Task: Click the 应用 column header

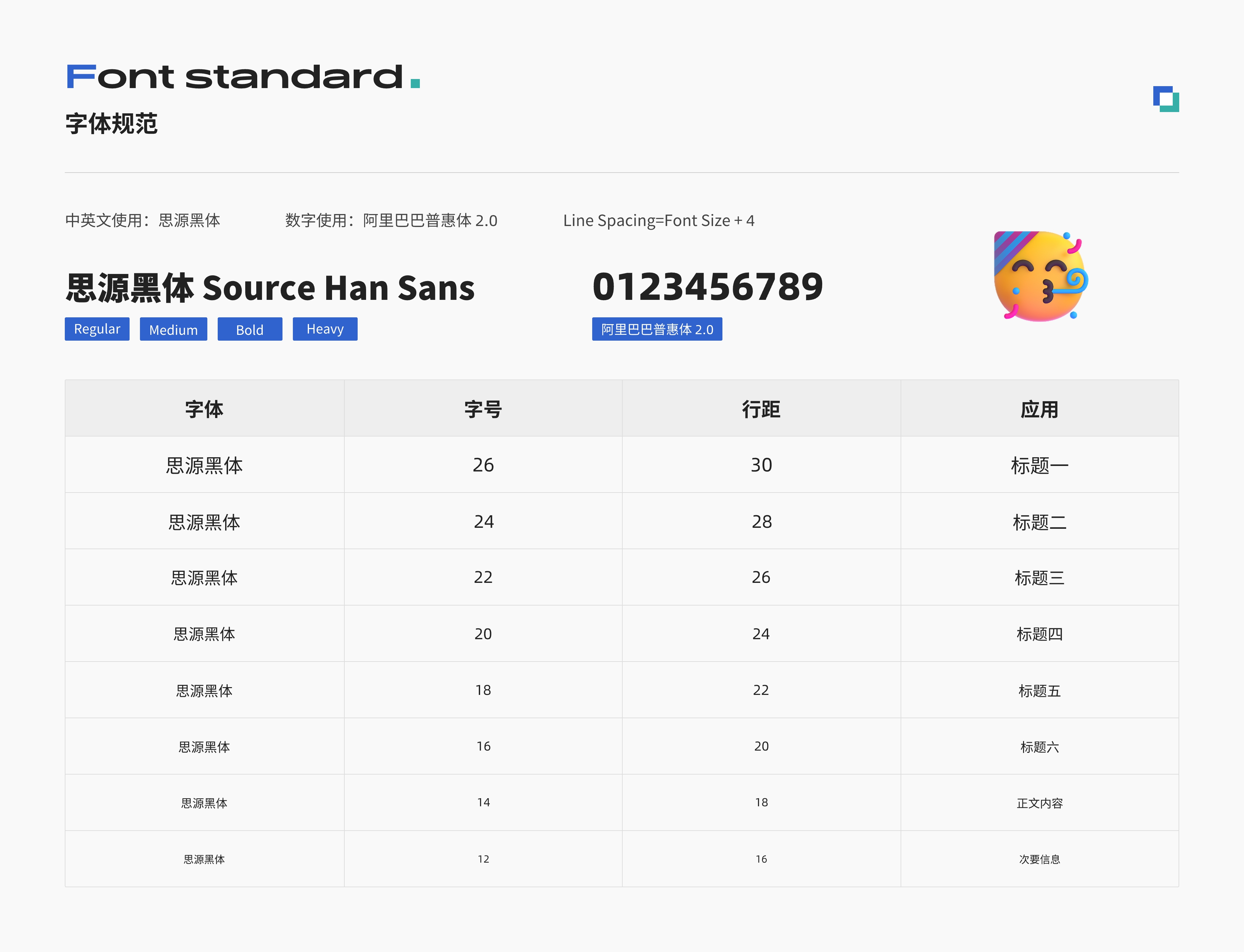Action: click(1039, 409)
